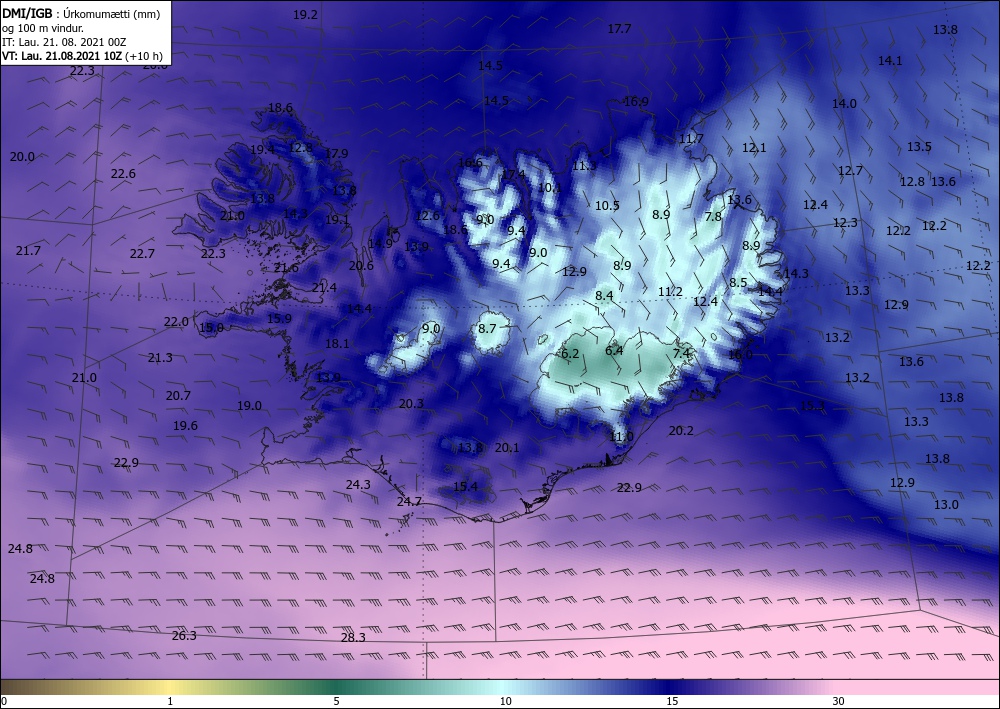Screen dimensions: 1000x709
Task: Click the value 24.7 on the map
Action: [409, 501]
